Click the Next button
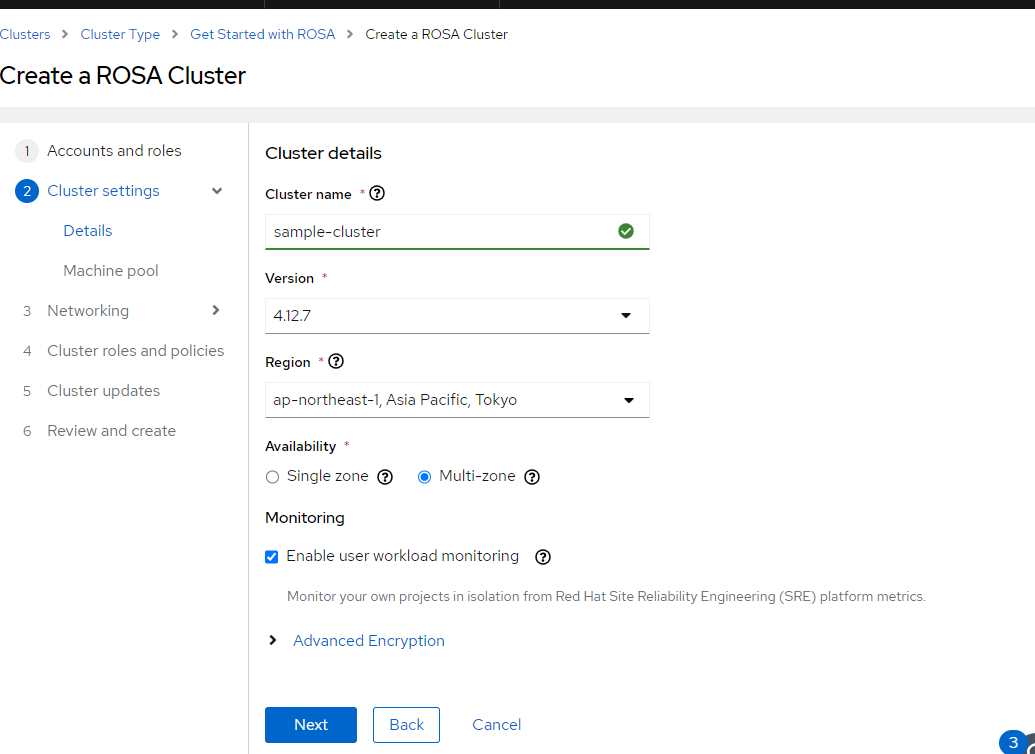1035x754 pixels. pos(311,724)
